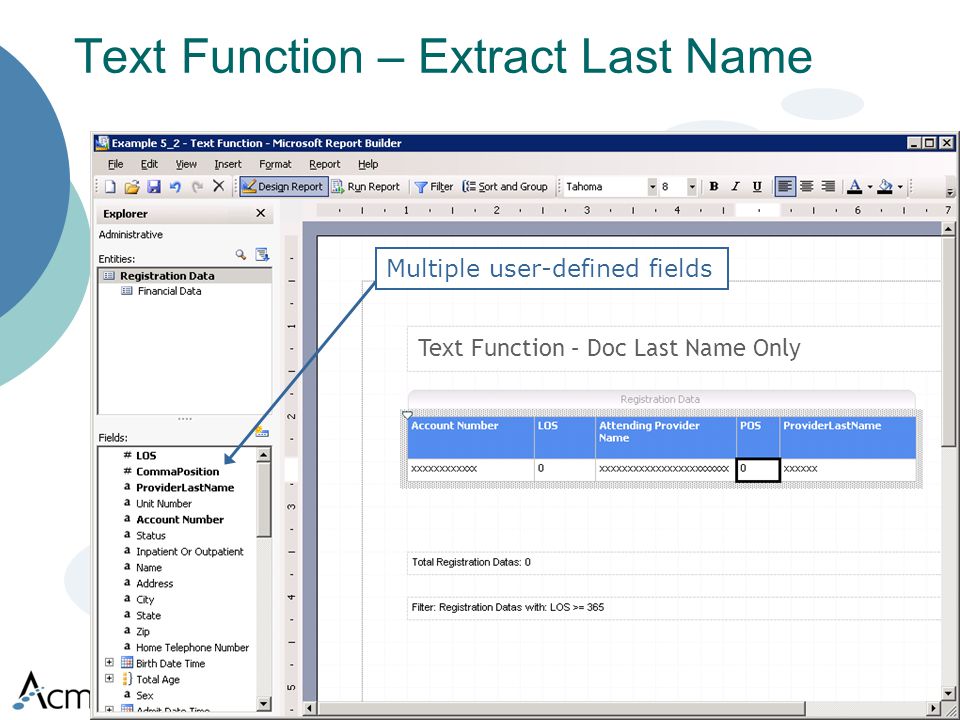
Task: Expand the Birth Date Time field
Action: [109, 662]
